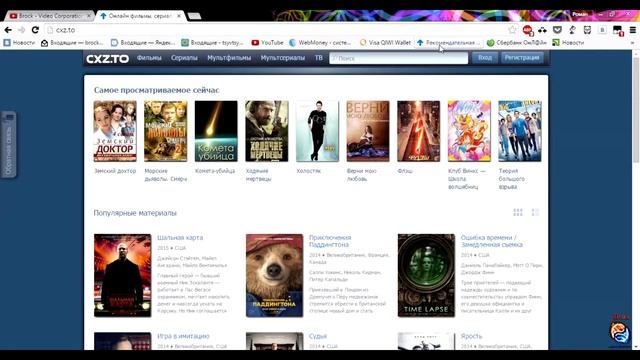Show hidden bookmarks via overflow chevron
The image size is (640, 360).
pyautogui.click(x=633, y=42)
